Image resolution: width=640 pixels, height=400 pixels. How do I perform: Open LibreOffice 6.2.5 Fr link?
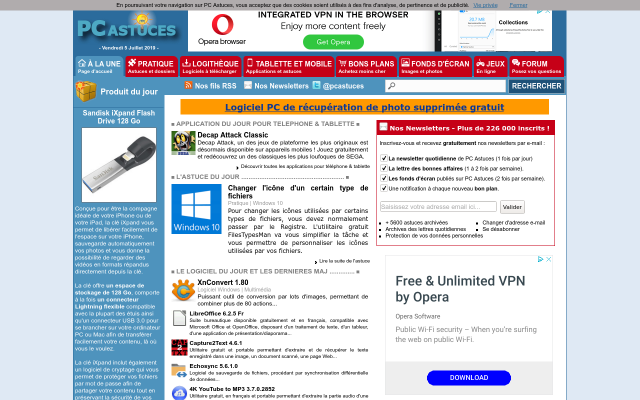point(216,313)
